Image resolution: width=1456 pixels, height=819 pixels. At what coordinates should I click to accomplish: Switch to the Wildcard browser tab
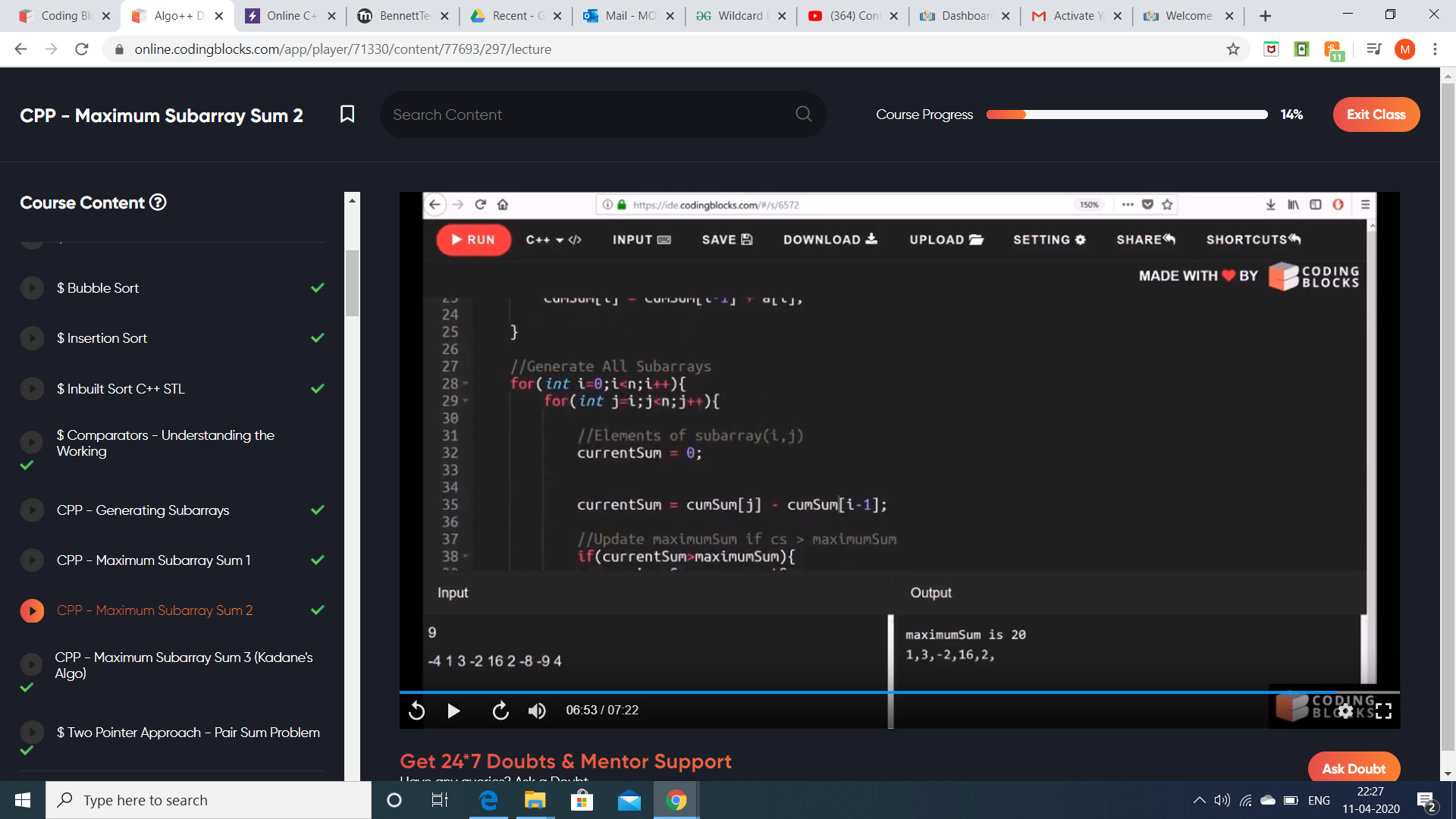click(739, 16)
